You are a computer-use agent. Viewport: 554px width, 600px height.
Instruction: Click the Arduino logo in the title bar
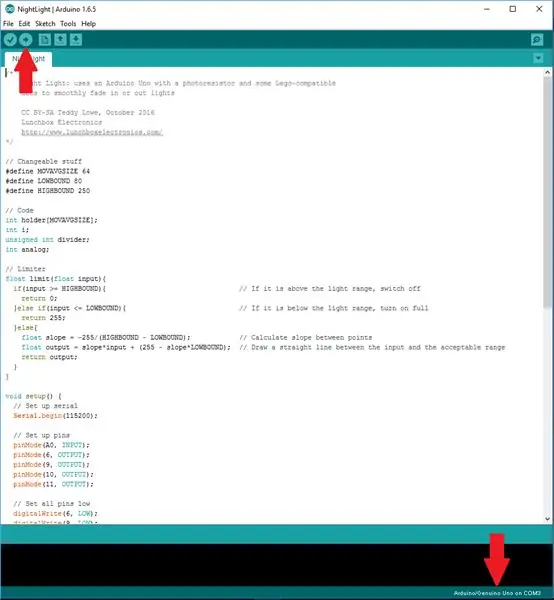10,9
